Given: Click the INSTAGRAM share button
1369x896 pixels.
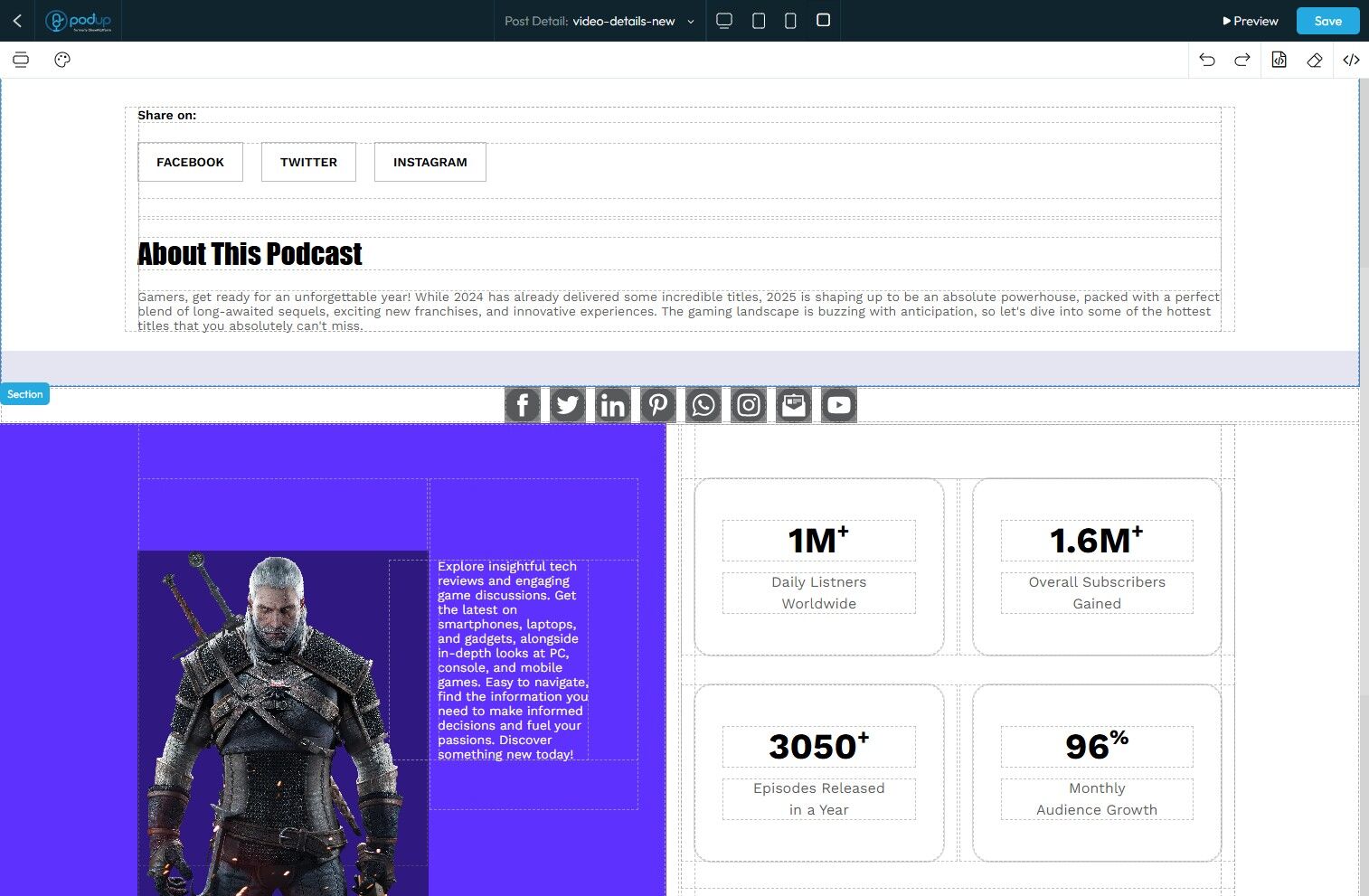Looking at the screenshot, I should tap(430, 162).
